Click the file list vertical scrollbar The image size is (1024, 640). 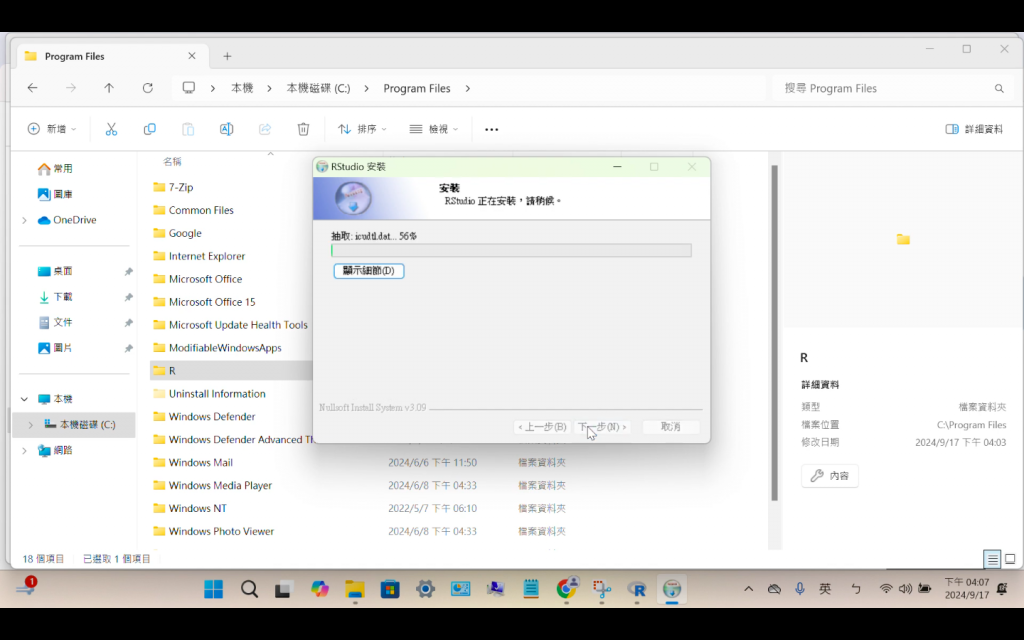(775, 333)
